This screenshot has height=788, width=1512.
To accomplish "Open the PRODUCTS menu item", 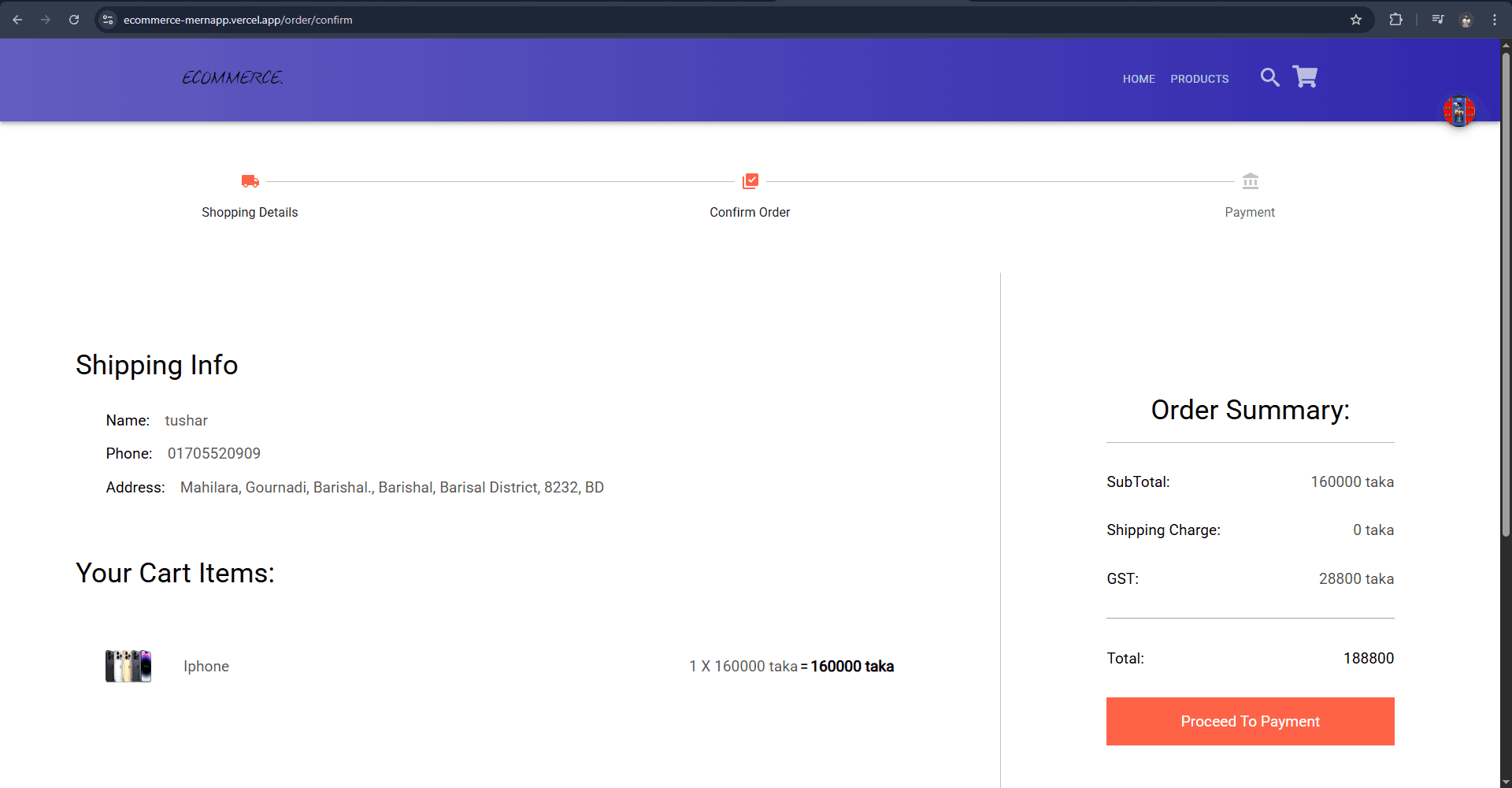I will tap(1199, 79).
